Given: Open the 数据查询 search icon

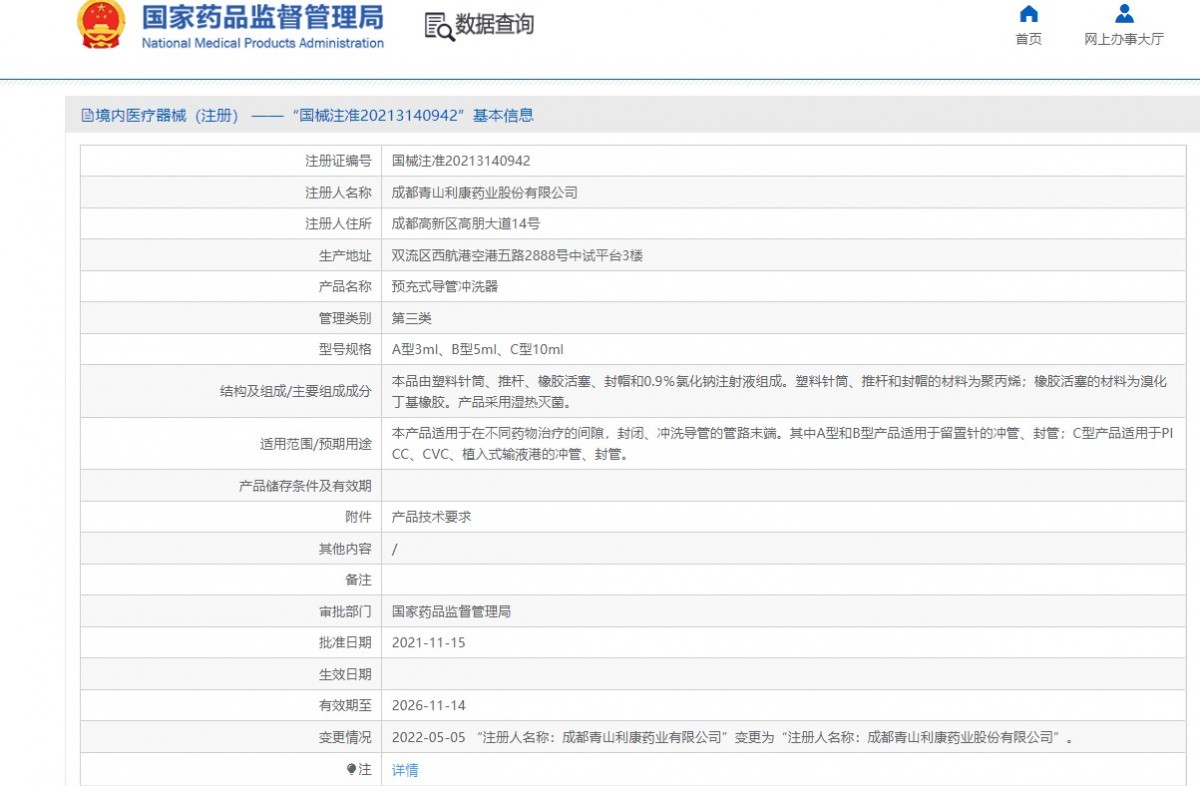Looking at the screenshot, I should 439,27.
